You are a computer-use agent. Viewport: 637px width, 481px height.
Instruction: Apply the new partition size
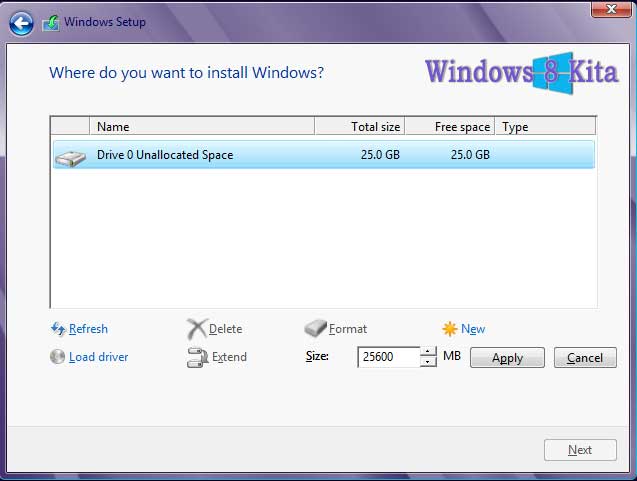(507, 358)
